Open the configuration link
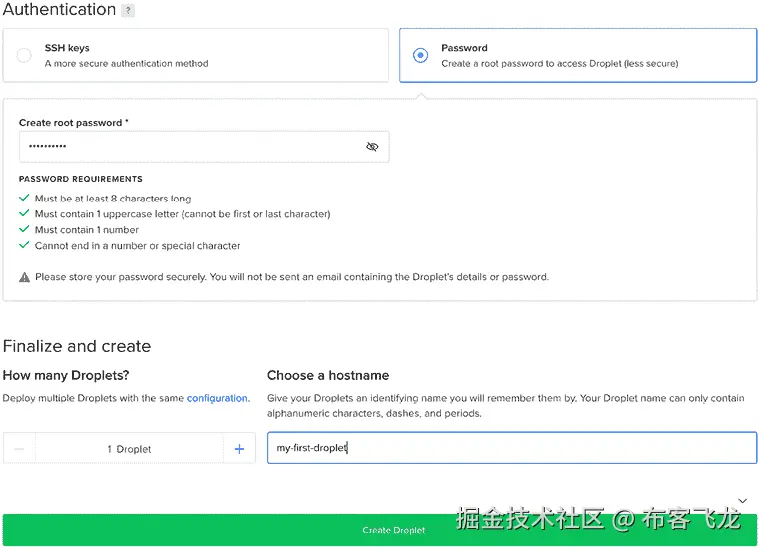Screen dimensions: 759x550 click(x=217, y=398)
